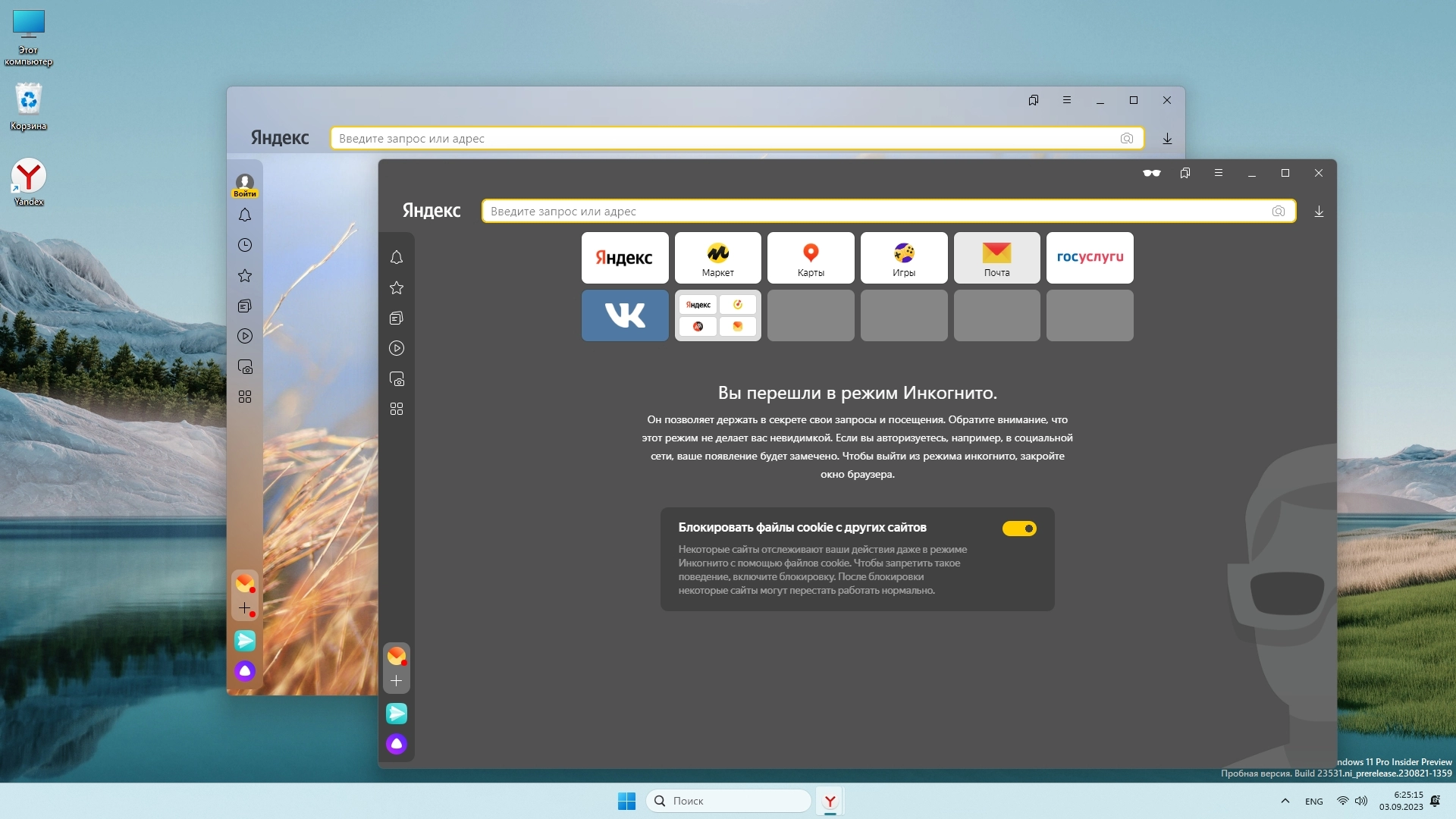Open background browser hamburger menu

point(1066,100)
